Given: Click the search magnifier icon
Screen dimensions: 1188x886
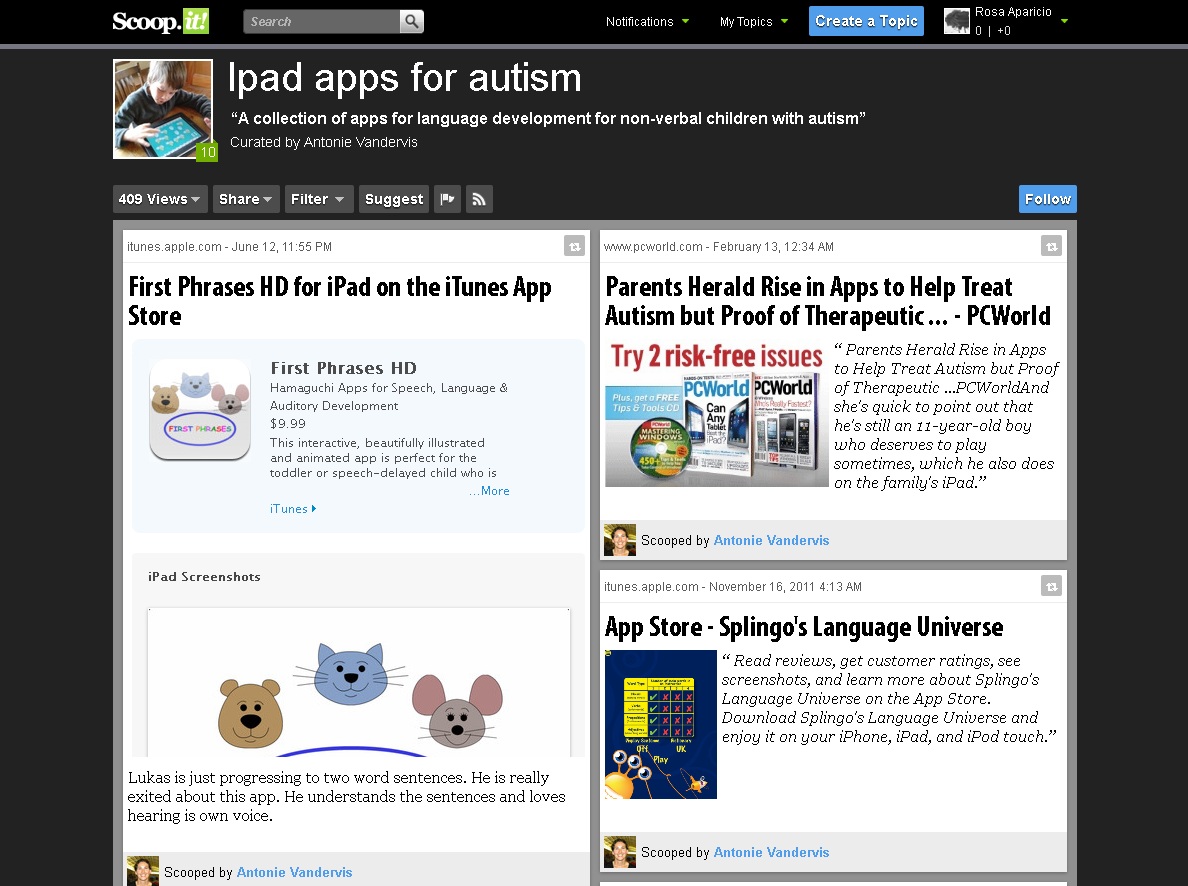Looking at the screenshot, I should point(411,20).
